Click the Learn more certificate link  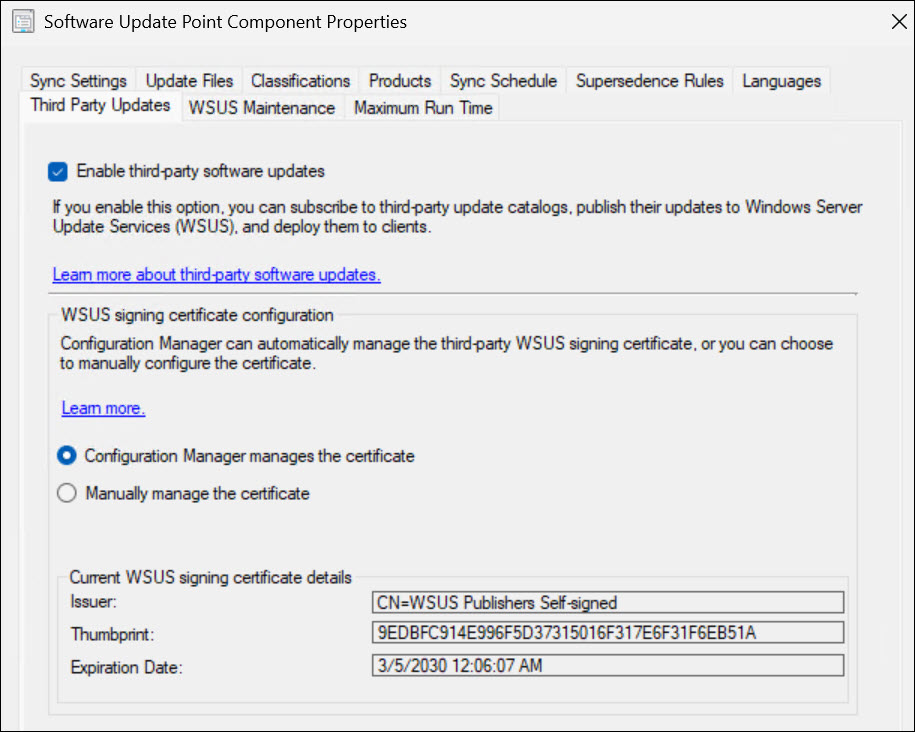pos(103,408)
